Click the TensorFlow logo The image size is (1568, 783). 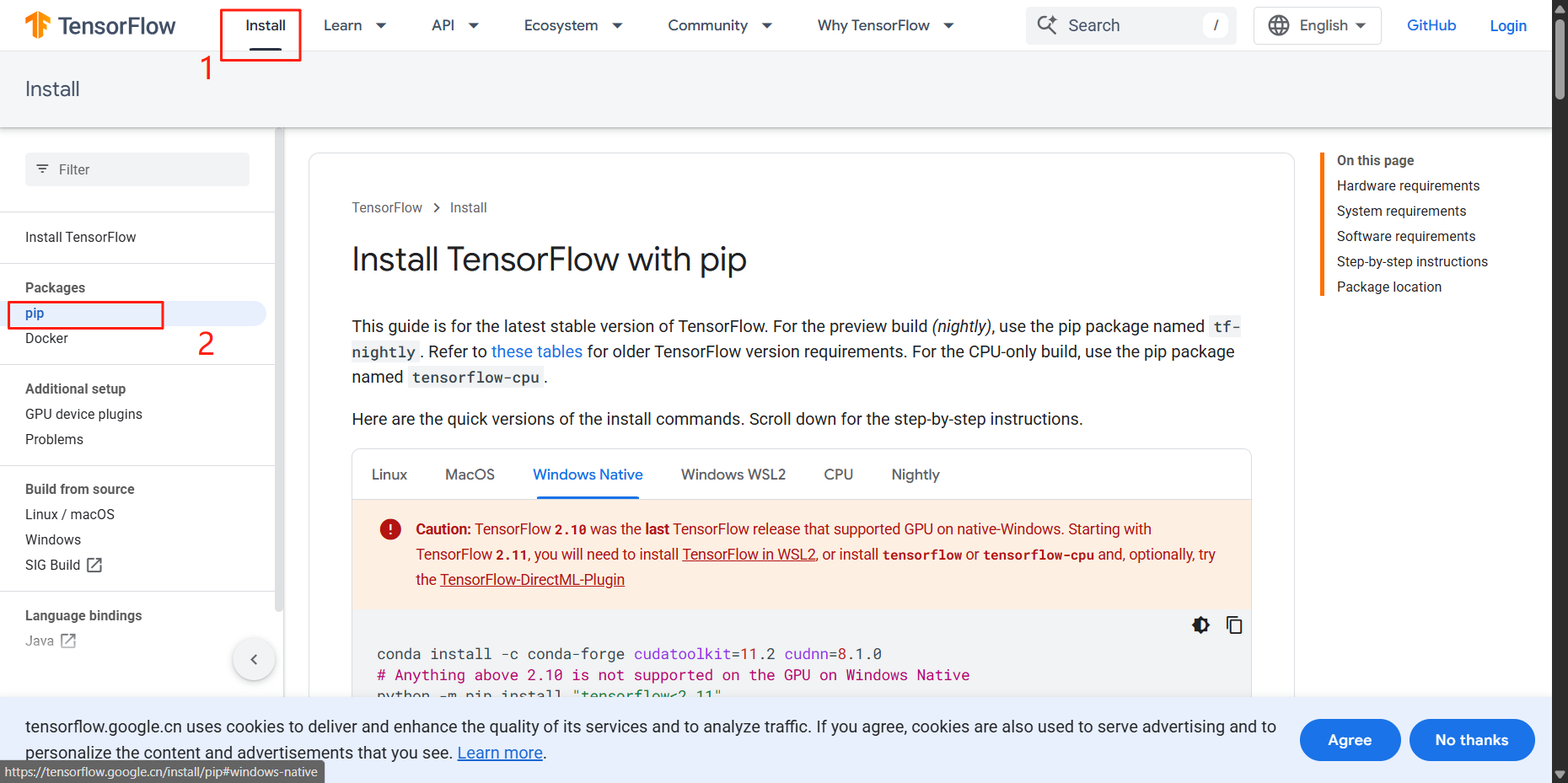point(99,25)
